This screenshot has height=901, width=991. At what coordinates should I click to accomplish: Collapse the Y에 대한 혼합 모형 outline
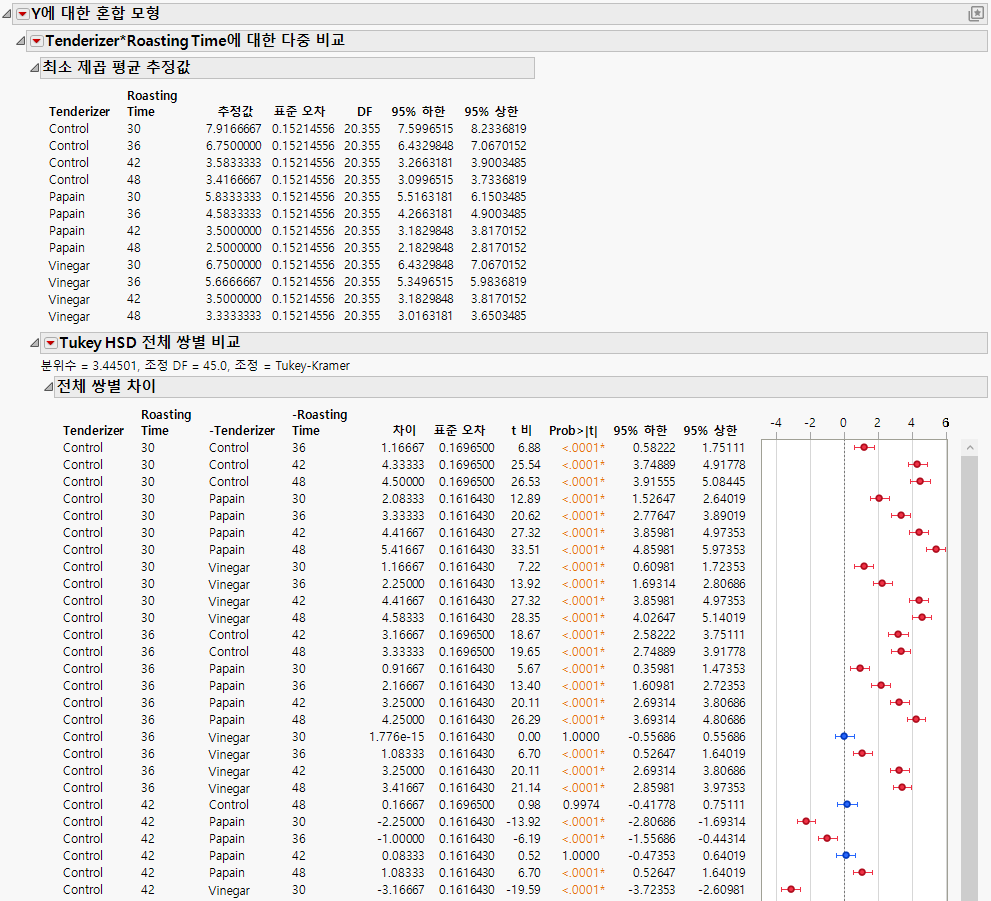[x=8, y=14]
